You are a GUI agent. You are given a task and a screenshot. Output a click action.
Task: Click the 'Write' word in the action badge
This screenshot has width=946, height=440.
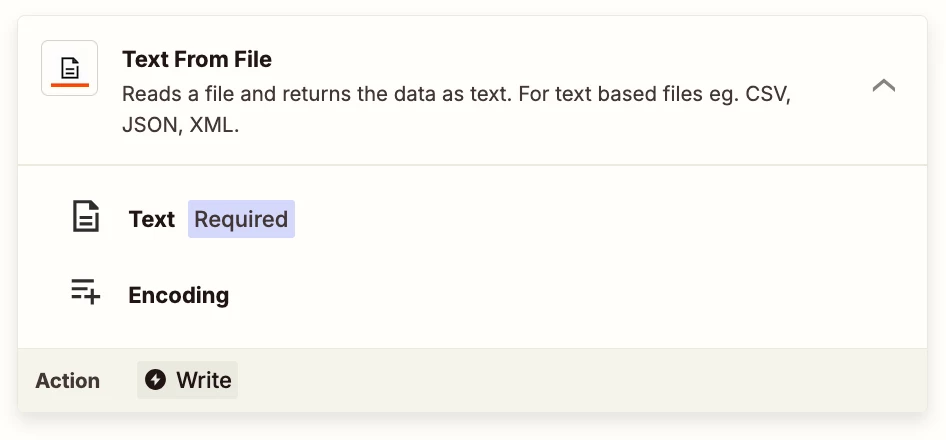(x=204, y=380)
